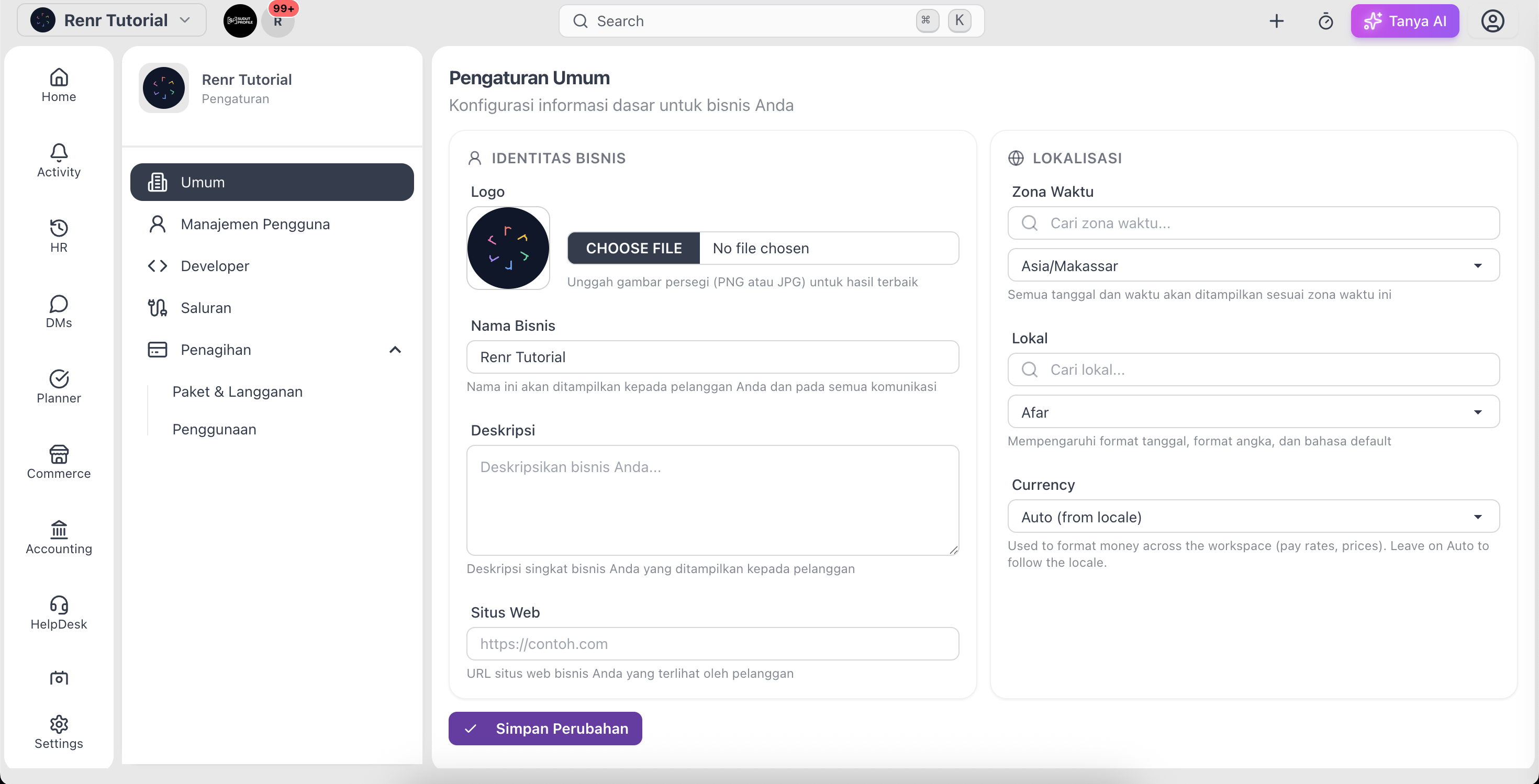Open the Renr Tutorial workspace switcher
This screenshot has height=784, width=1539.
111,20
